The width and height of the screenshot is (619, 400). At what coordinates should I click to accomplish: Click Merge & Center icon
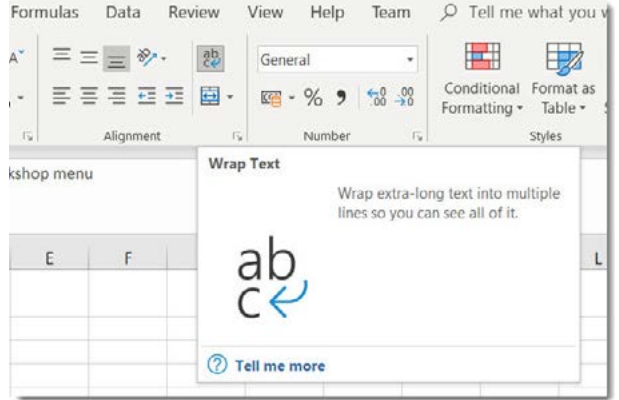210,96
